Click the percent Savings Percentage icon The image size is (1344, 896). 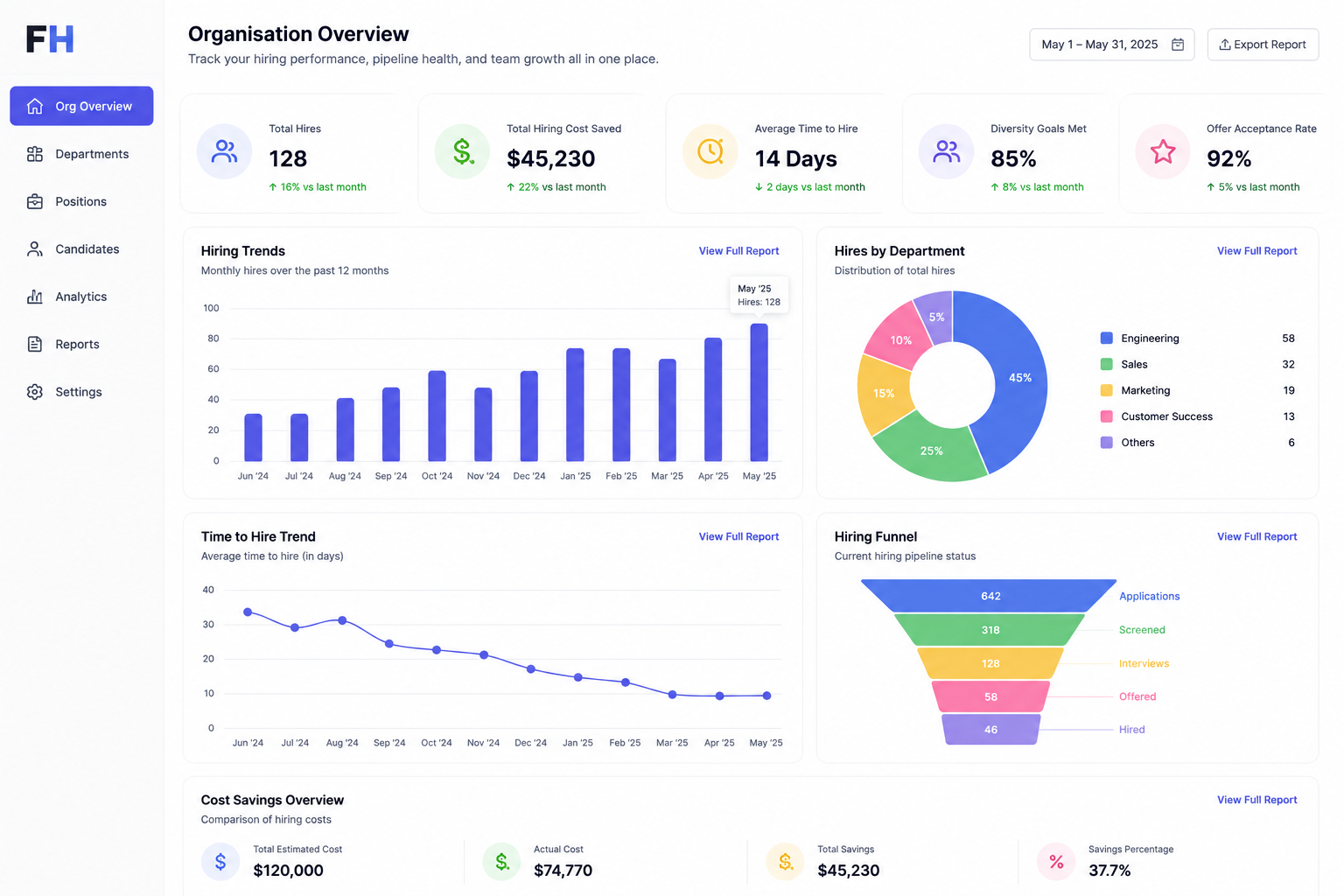(x=1056, y=862)
